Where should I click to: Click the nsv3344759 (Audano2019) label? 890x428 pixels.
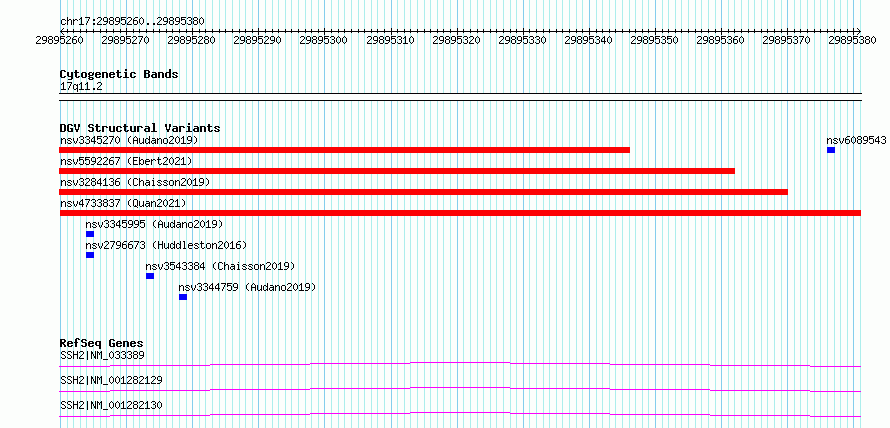click(x=247, y=287)
